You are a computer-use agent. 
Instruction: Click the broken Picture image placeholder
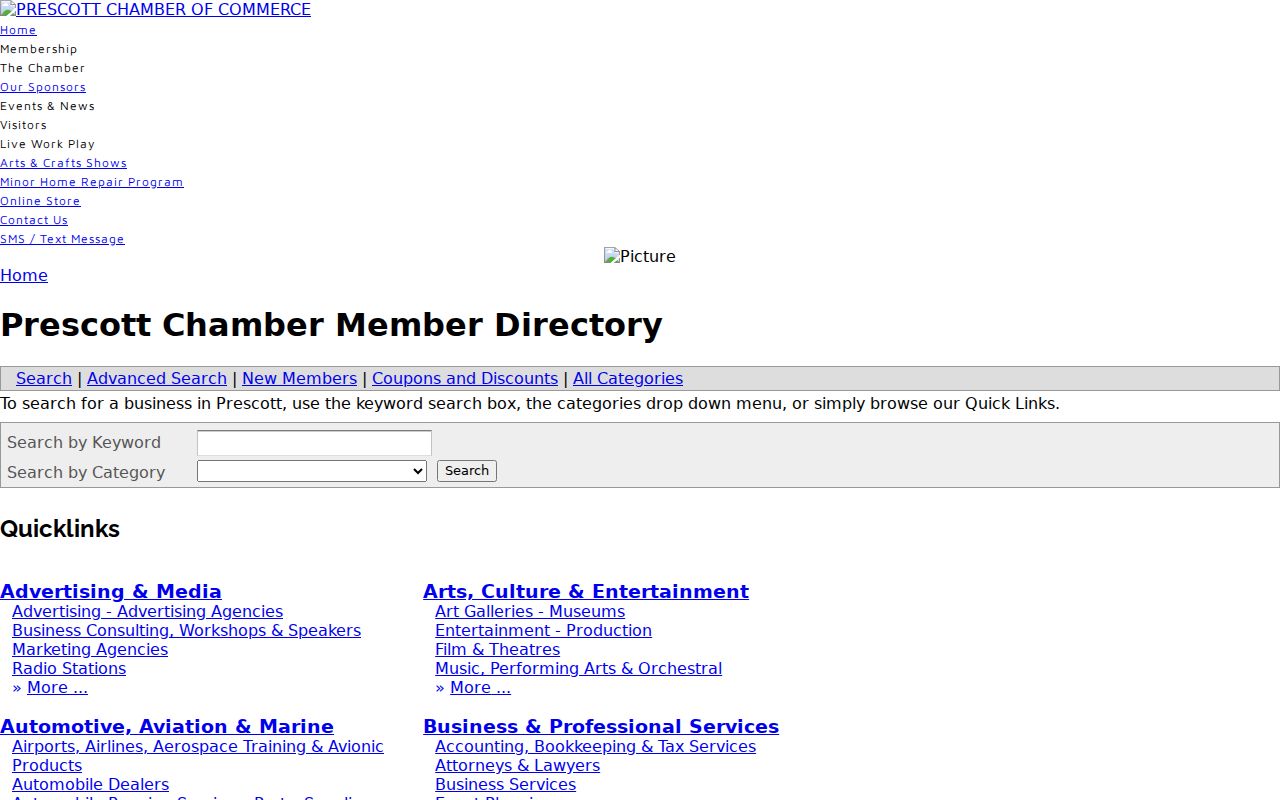640,257
